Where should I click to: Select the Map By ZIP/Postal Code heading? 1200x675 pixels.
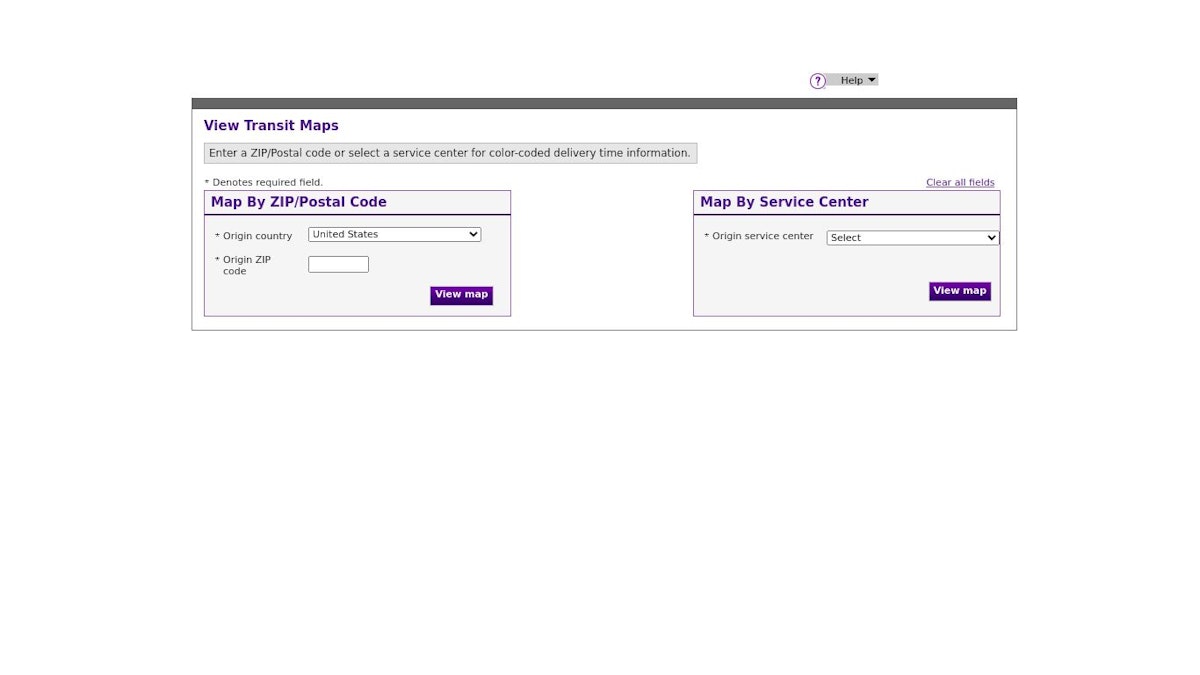(298, 202)
